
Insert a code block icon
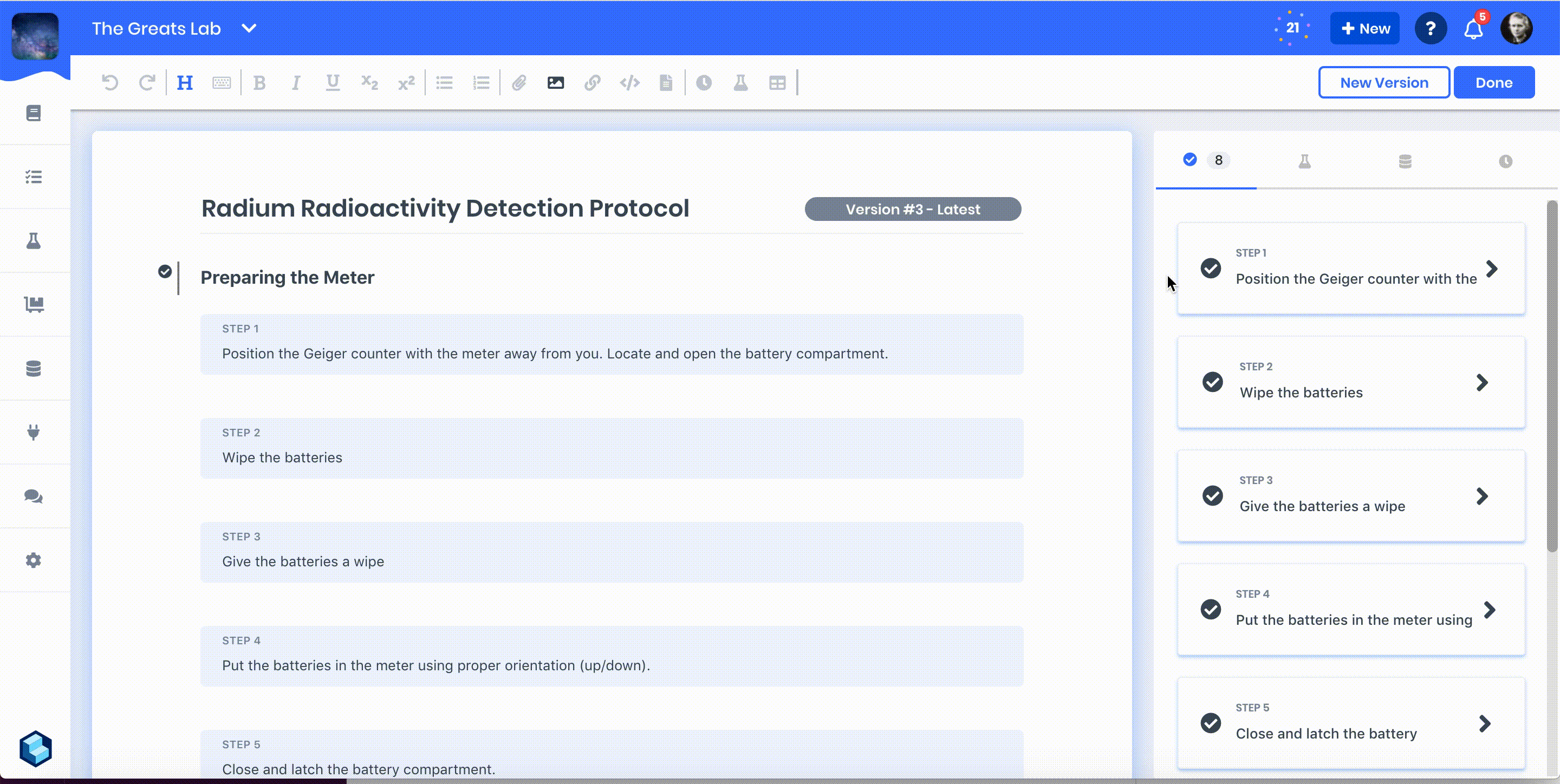630,83
